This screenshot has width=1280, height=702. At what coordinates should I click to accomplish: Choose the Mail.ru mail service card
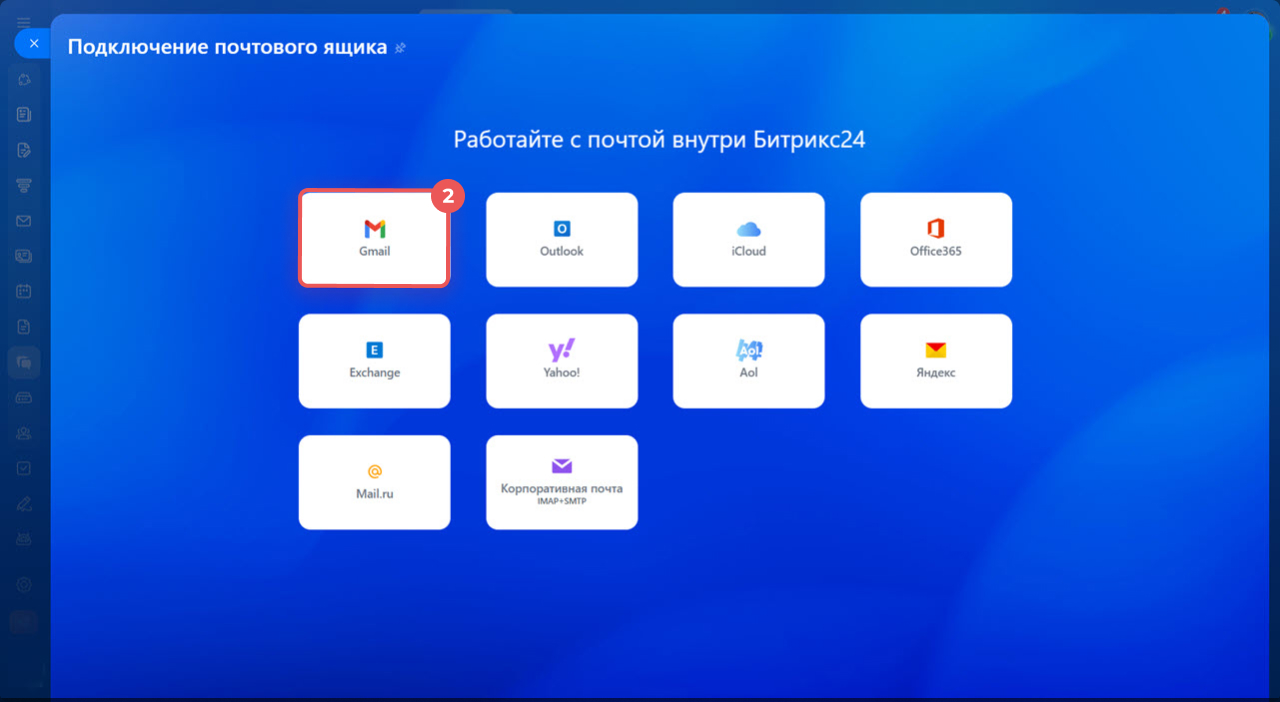point(374,482)
